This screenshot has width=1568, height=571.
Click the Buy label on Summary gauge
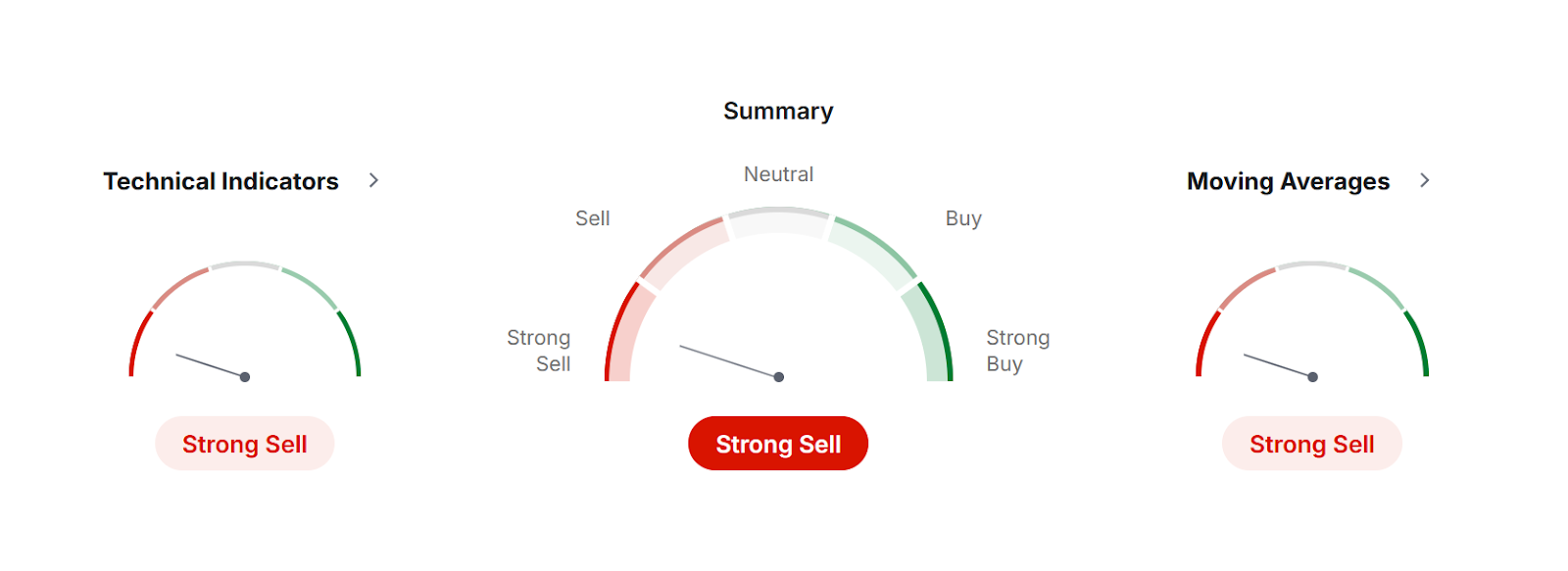(x=963, y=218)
